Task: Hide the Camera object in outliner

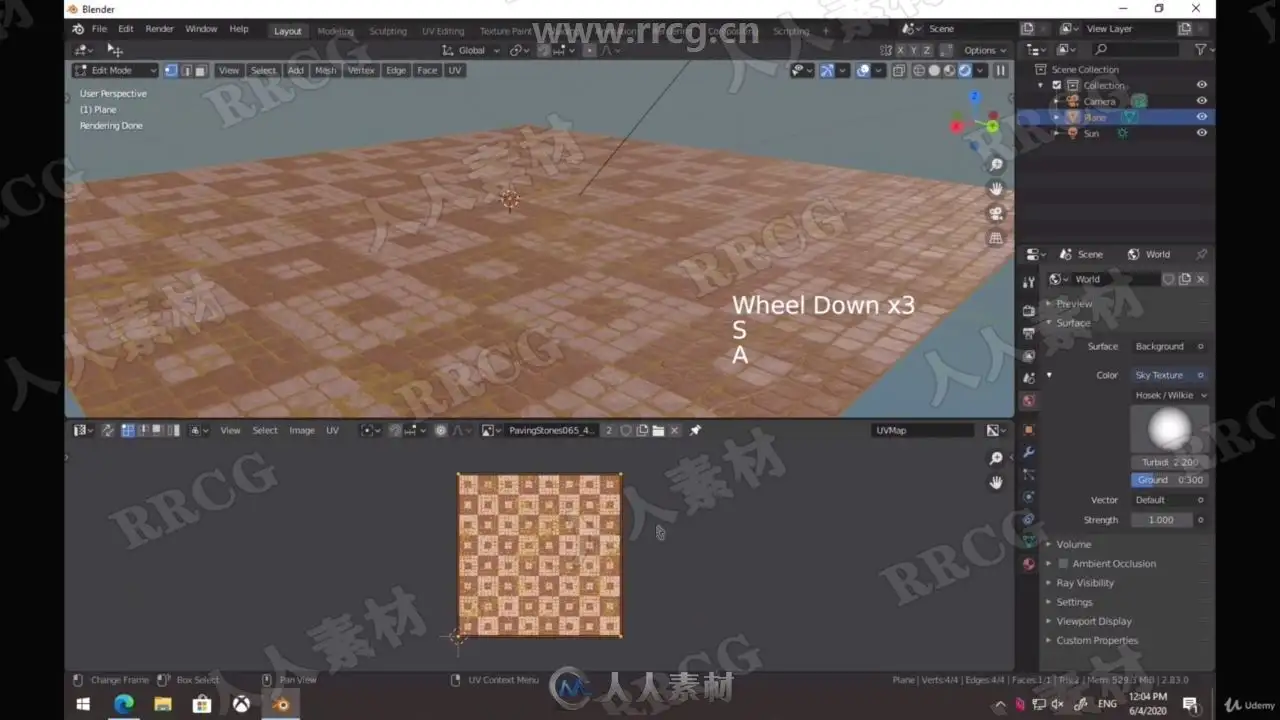Action: click(x=1202, y=101)
